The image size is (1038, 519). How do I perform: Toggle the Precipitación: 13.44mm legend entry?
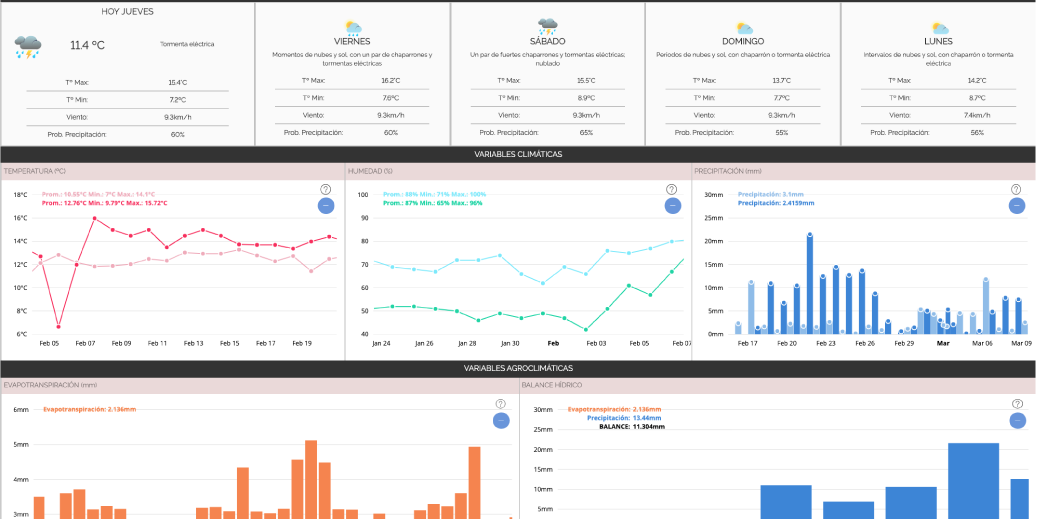(x=624, y=418)
